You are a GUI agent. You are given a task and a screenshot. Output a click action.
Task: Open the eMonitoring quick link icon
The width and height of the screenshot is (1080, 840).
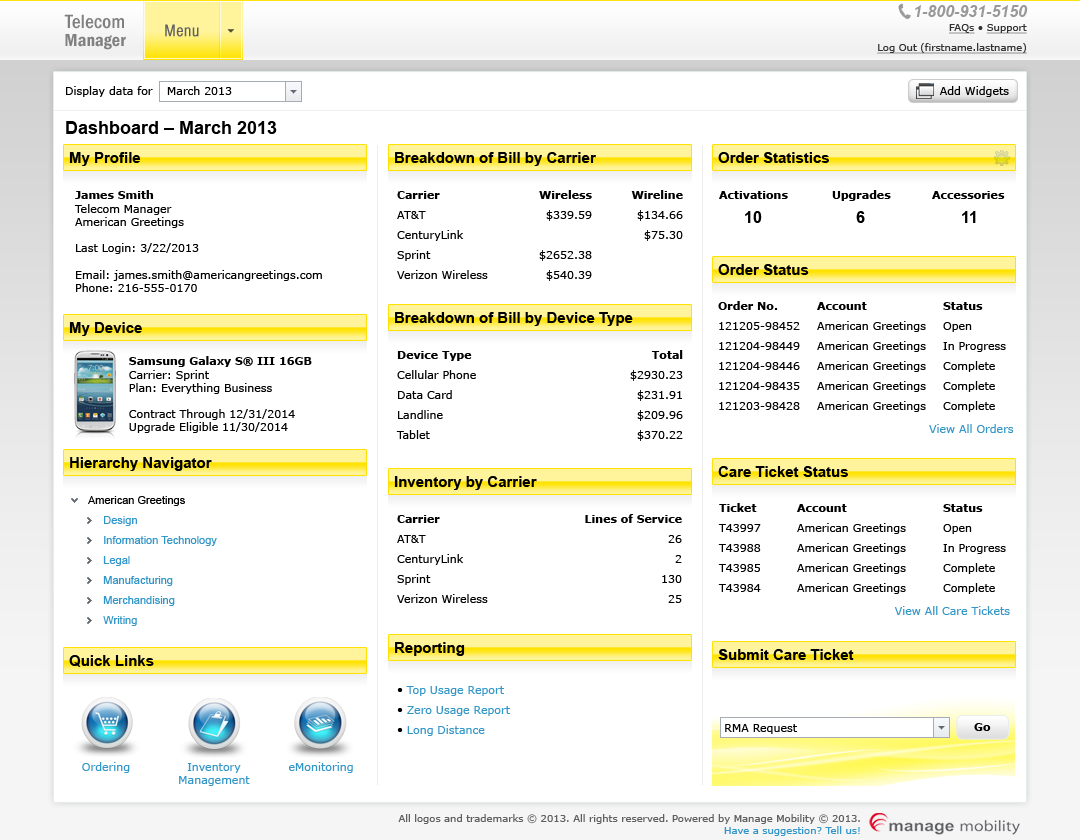pyautogui.click(x=320, y=725)
